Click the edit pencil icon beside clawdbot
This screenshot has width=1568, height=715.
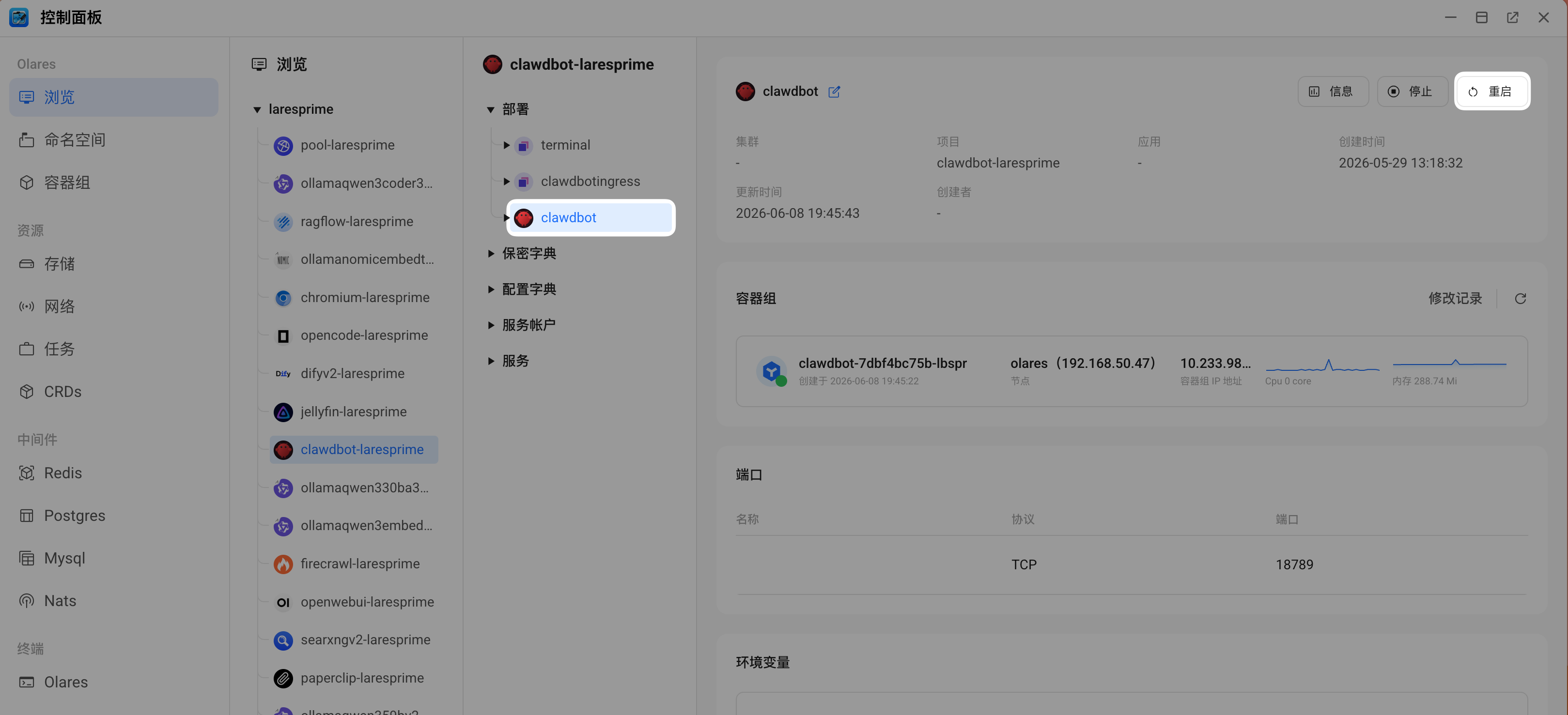[x=835, y=92]
